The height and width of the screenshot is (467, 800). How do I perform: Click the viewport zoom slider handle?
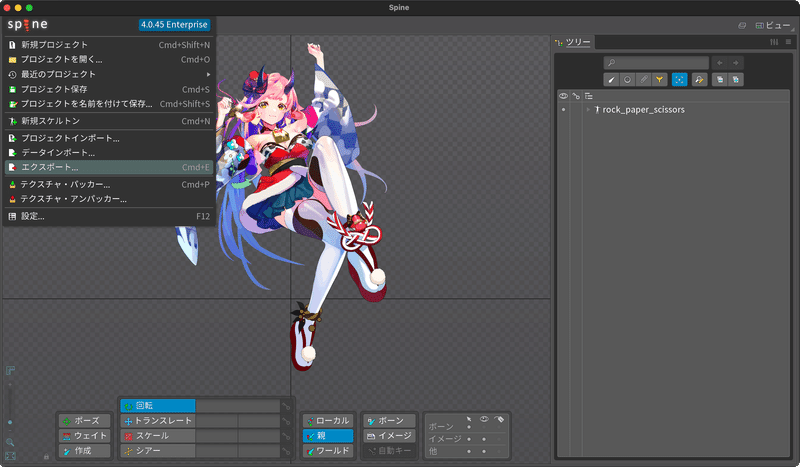click(x=10, y=423)
